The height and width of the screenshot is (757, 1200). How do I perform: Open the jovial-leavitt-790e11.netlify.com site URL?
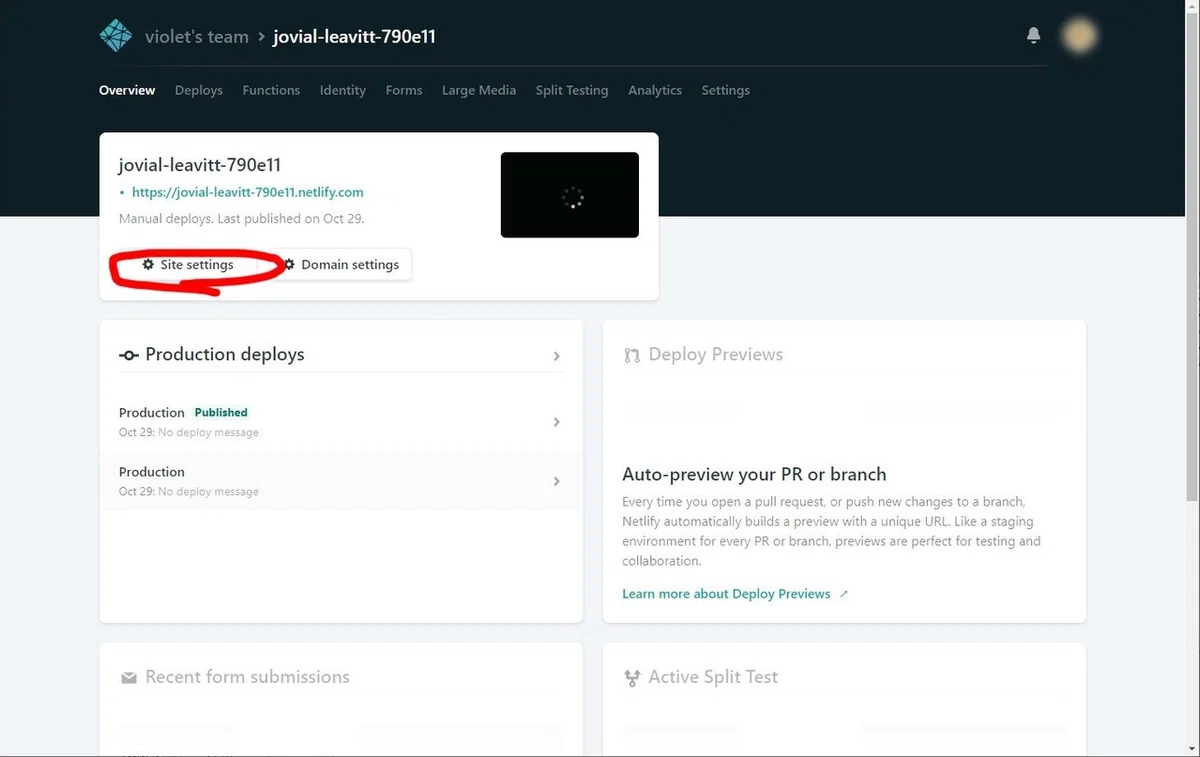248,192
